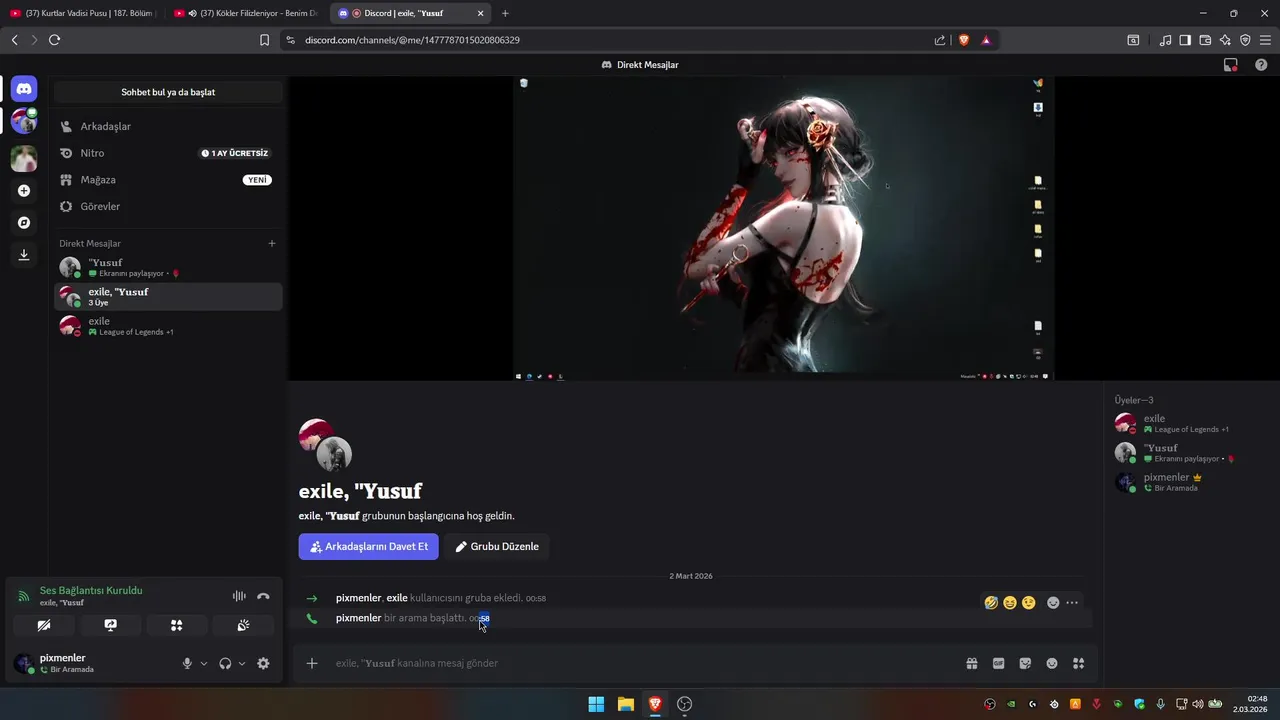
Task: Select member exile in Üyeler list
Action: coord(1190,423)
